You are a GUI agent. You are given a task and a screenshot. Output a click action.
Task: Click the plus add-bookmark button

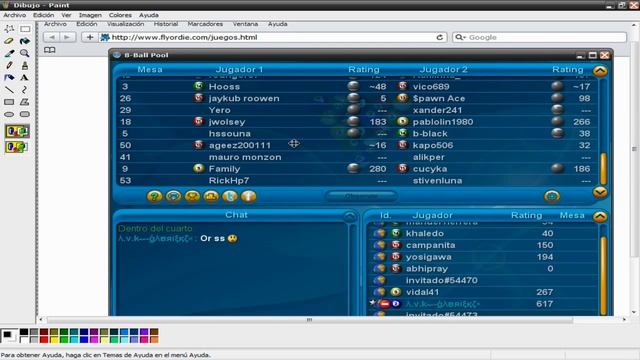pyautogui.click(x=89, y=37)
